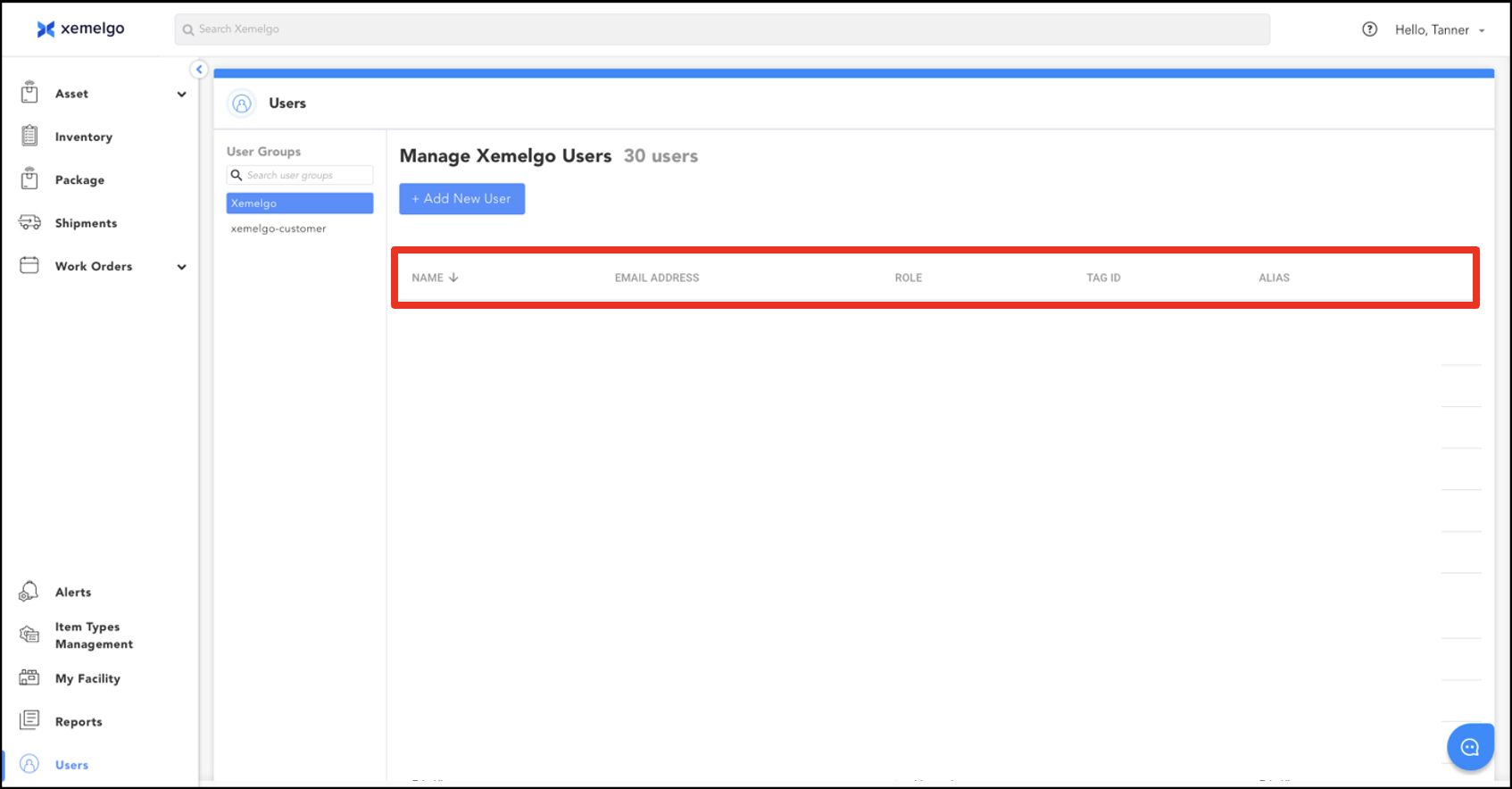Navigate to Shipments
The height and width of the screenshot is (789, 1512).
pyautogui.click(x=86, y=223)
